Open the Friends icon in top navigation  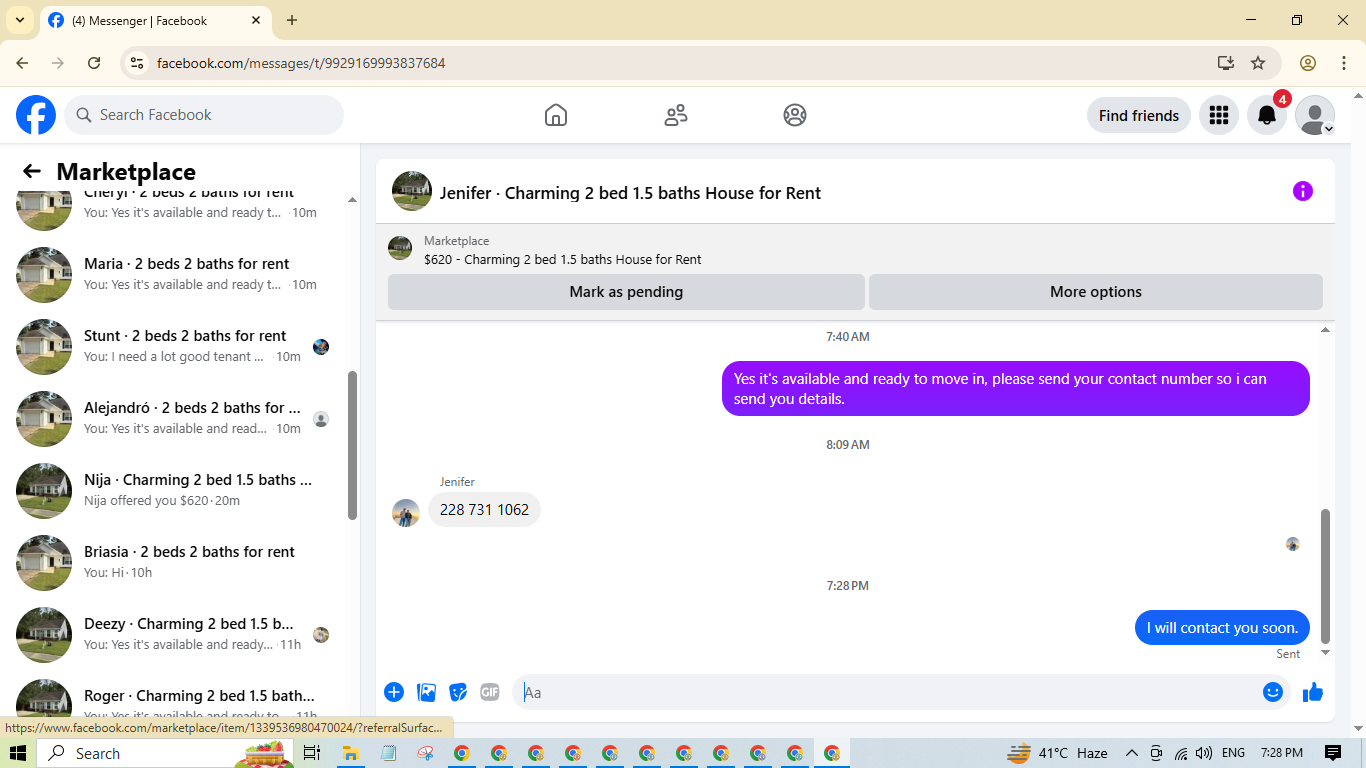[676, 115]
